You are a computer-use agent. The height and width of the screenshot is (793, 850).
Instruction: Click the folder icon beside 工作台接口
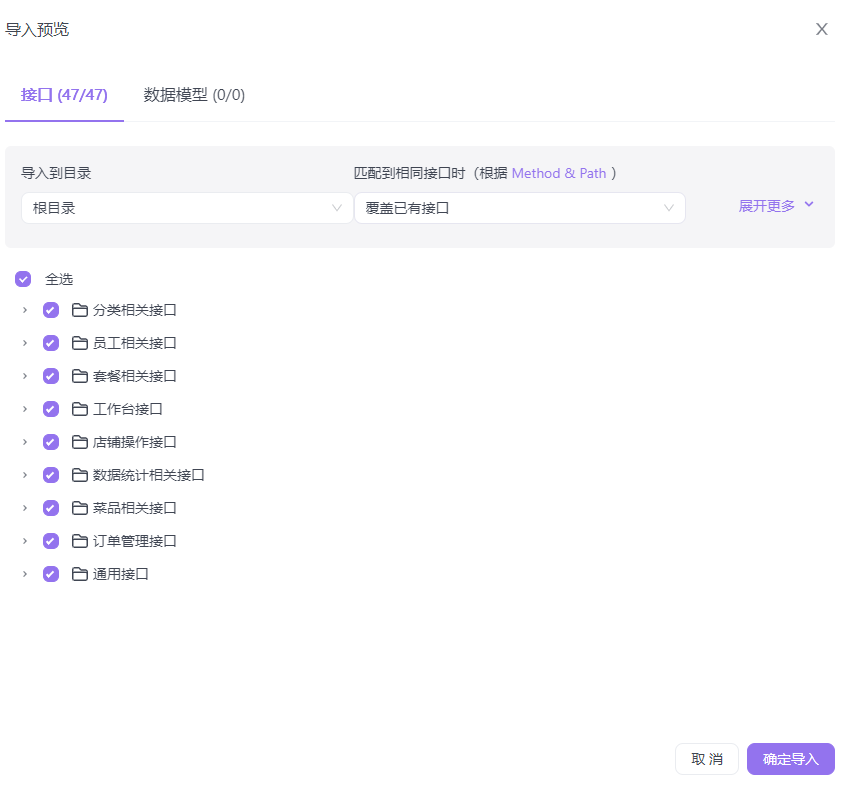(x=80, y=409)
